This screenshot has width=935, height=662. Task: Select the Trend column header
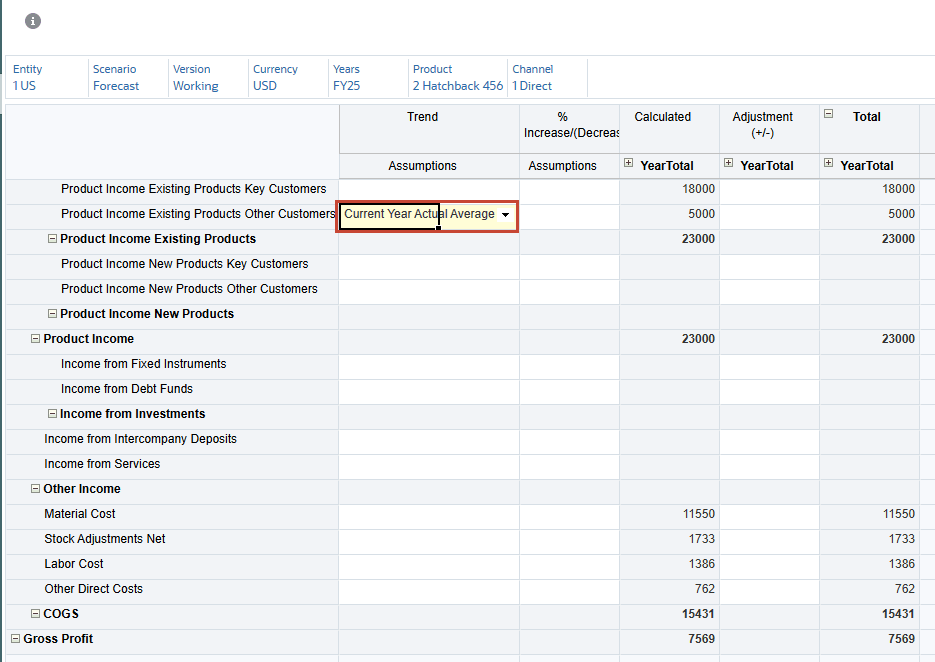coord(429,129)
